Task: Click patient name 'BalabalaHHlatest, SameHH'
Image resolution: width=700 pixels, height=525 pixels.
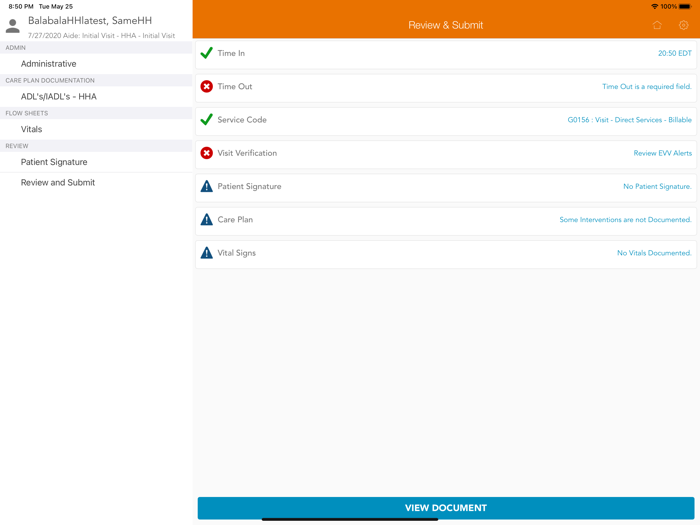Action: coord(90,21)
